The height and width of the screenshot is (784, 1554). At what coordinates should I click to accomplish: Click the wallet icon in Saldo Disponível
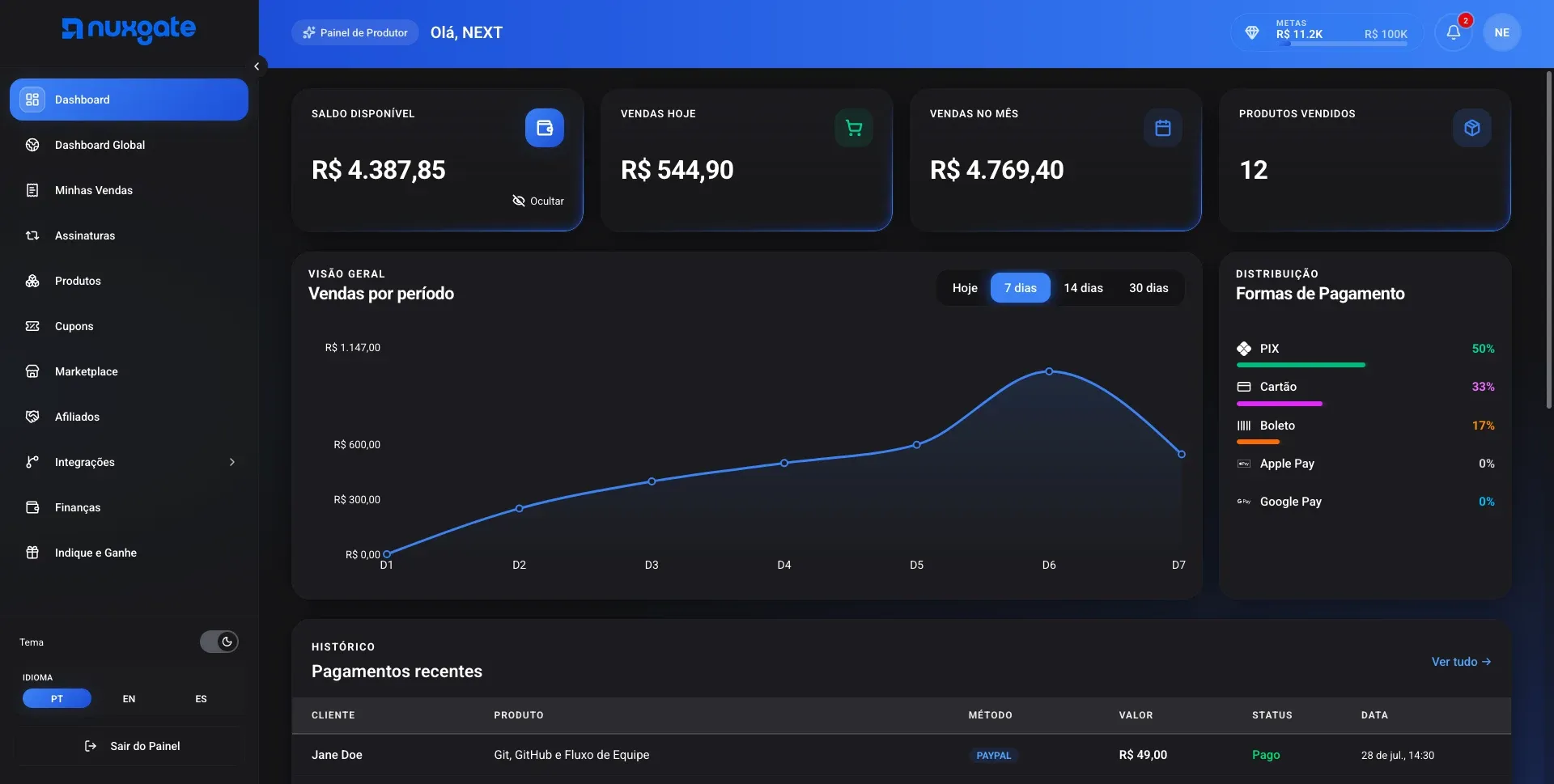tap(545, 128)
